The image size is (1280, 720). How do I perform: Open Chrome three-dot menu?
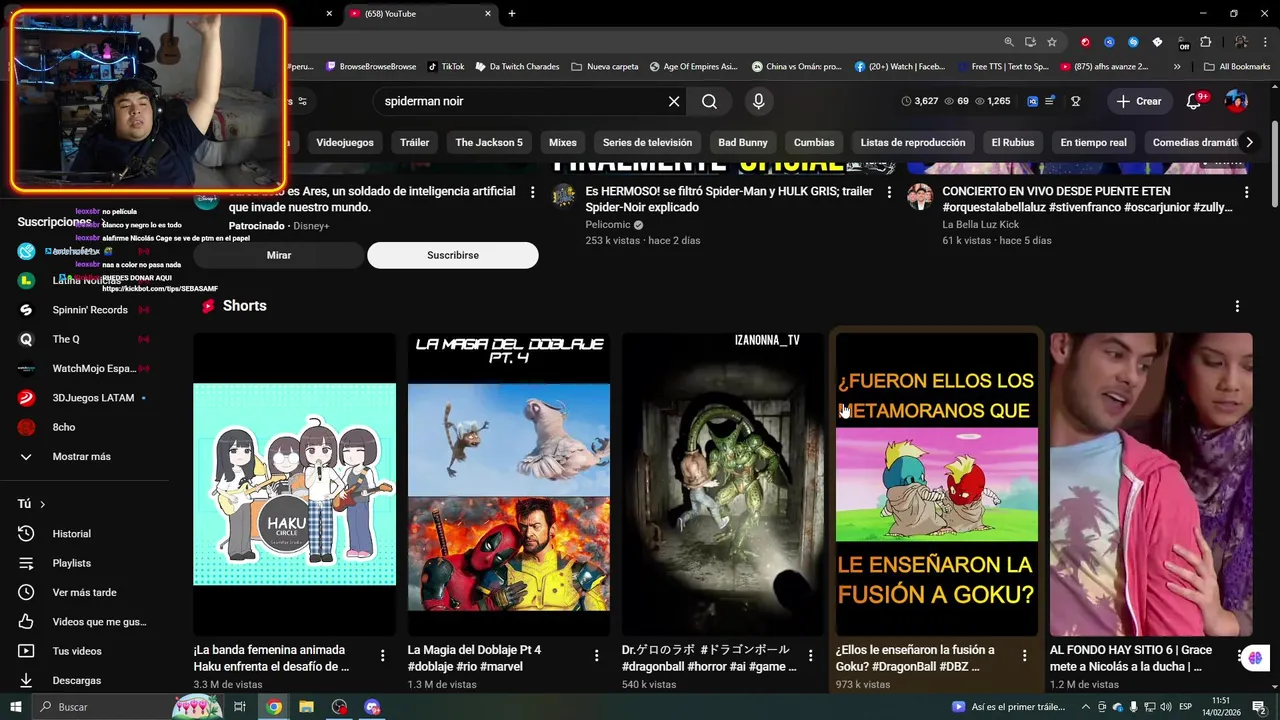pos(1266,42)
